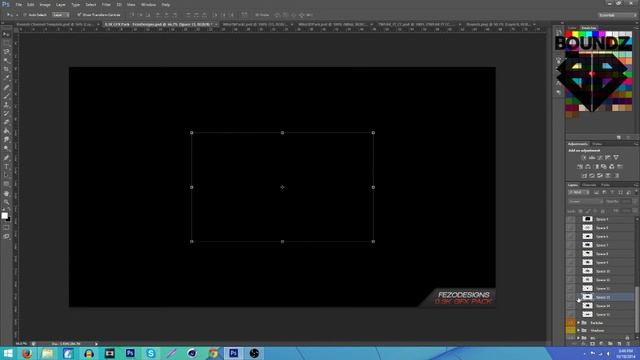Select the Quick Selection tool

coord(6,61)
